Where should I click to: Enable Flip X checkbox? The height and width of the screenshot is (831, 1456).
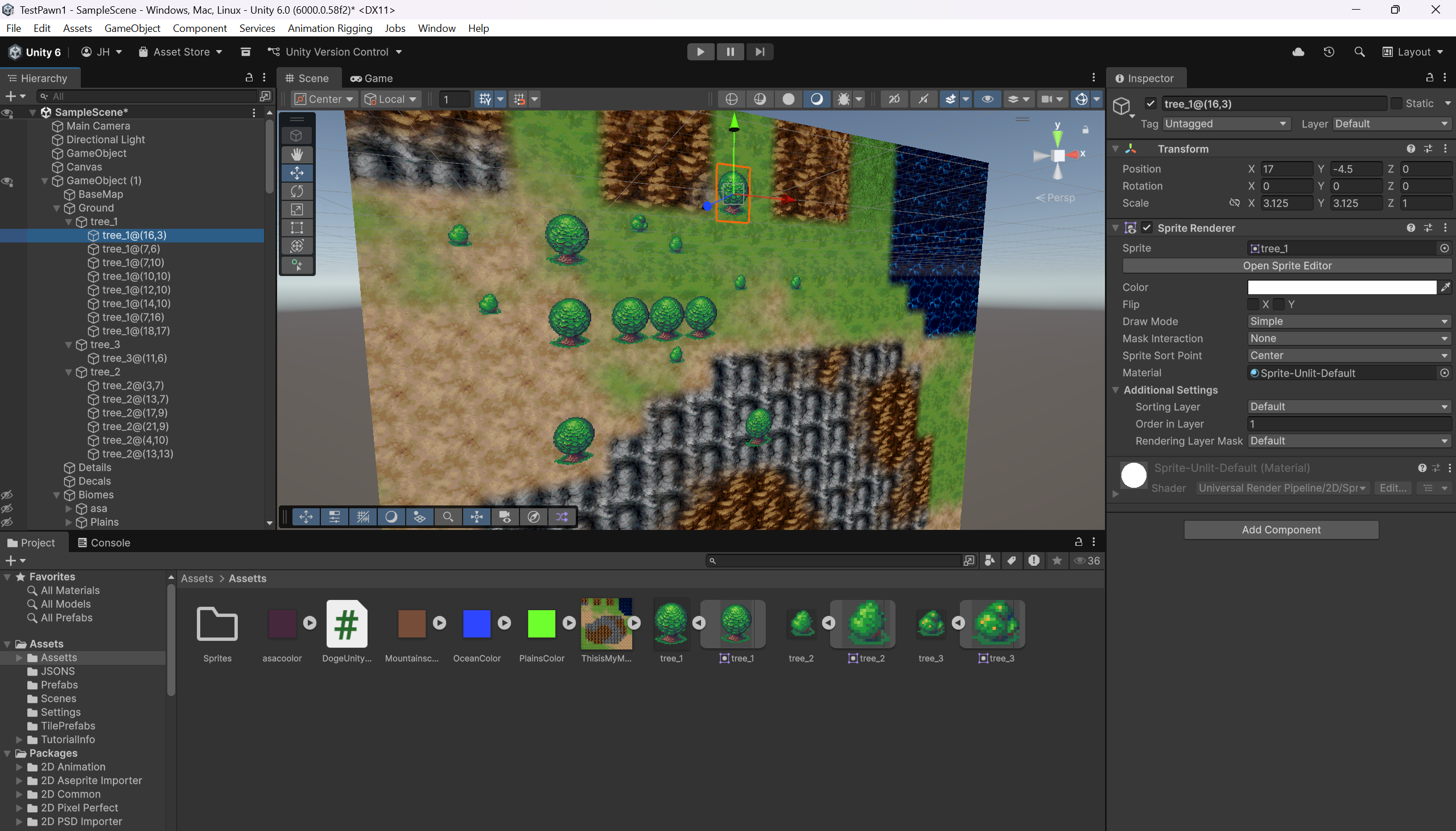click(1253, 304)
